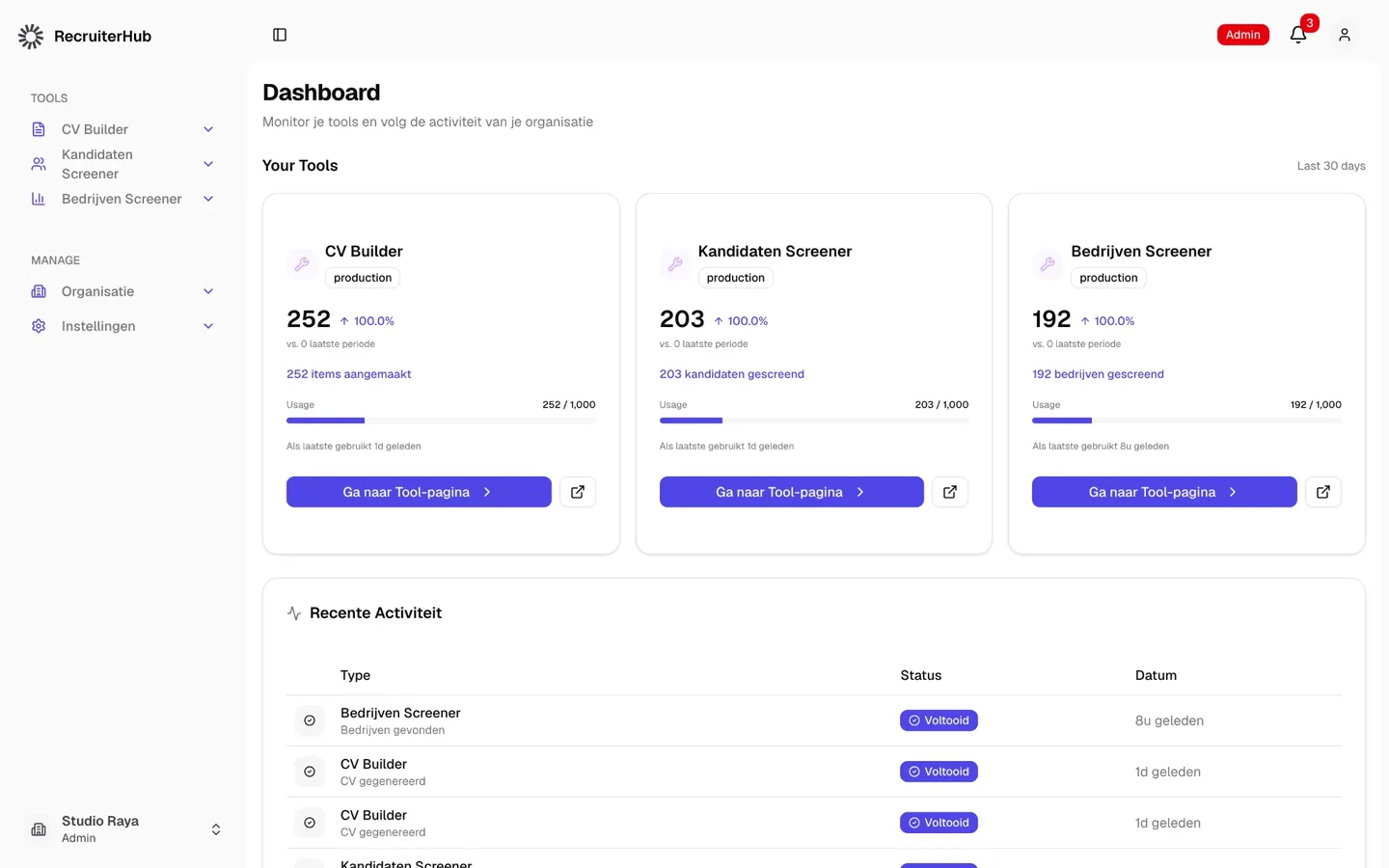The height and width of the screenshot is (868, 1389).
Task: Expand the CV Builder sidebar menu
Action: pos(208,129)
